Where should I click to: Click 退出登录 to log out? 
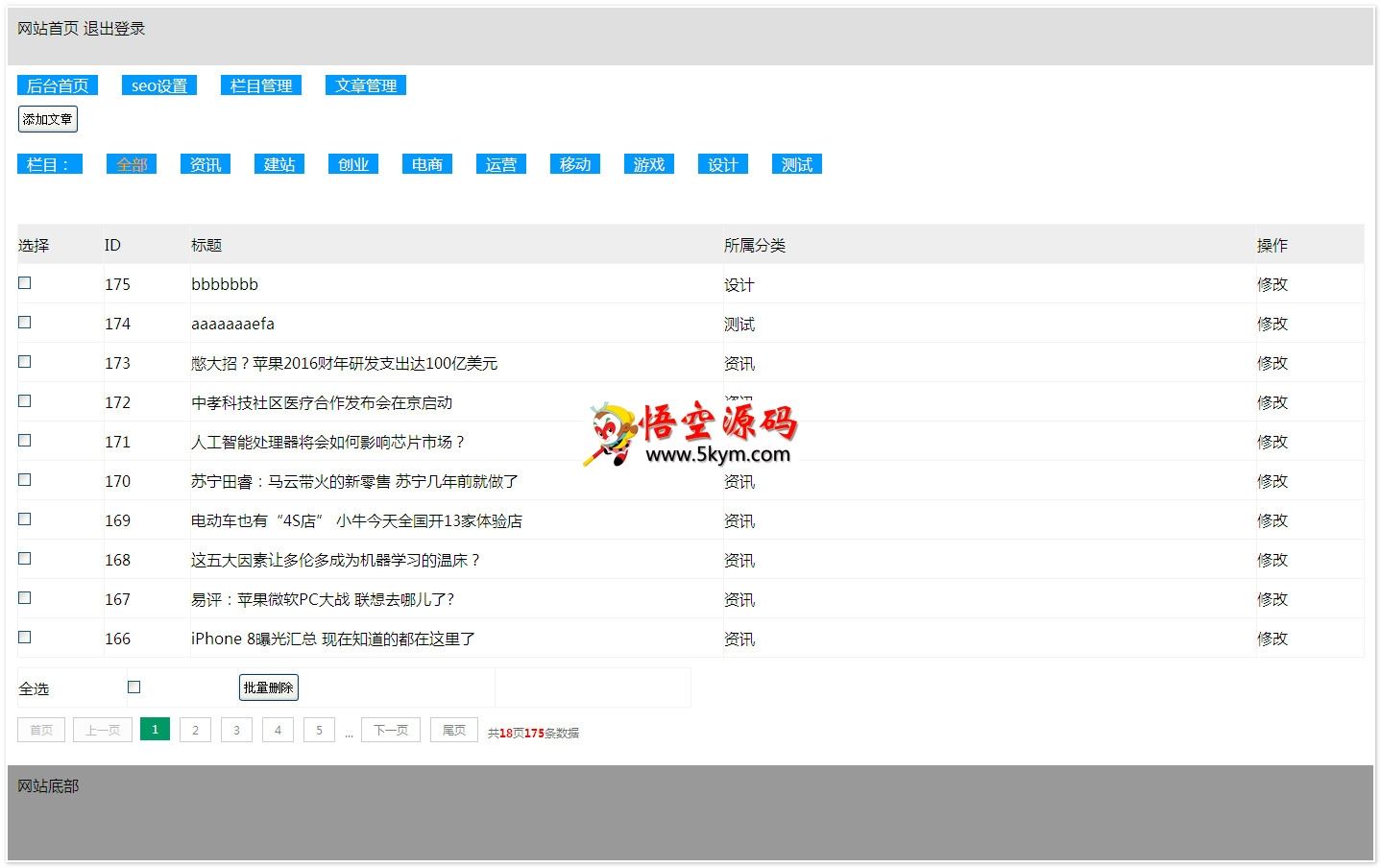point(114,29)
